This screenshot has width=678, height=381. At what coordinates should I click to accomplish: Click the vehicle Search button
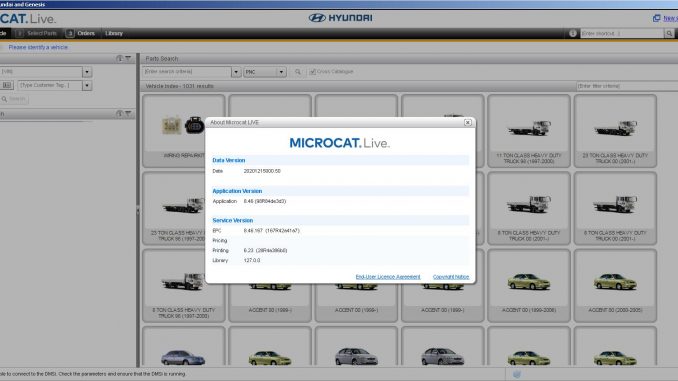[14, 99]
